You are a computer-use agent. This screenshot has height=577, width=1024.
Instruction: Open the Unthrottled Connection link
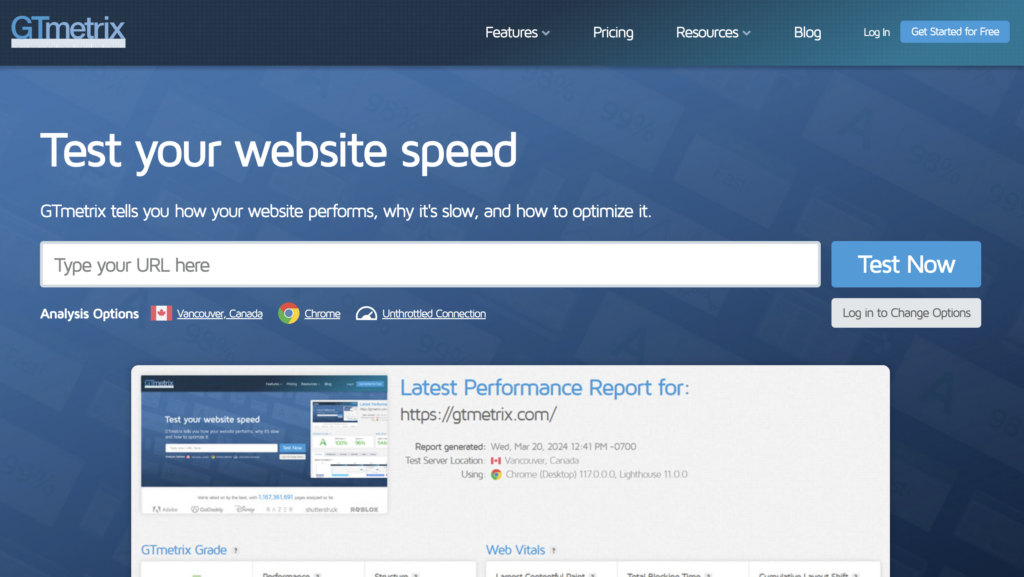pyautogui.click(x=433, y=312)
